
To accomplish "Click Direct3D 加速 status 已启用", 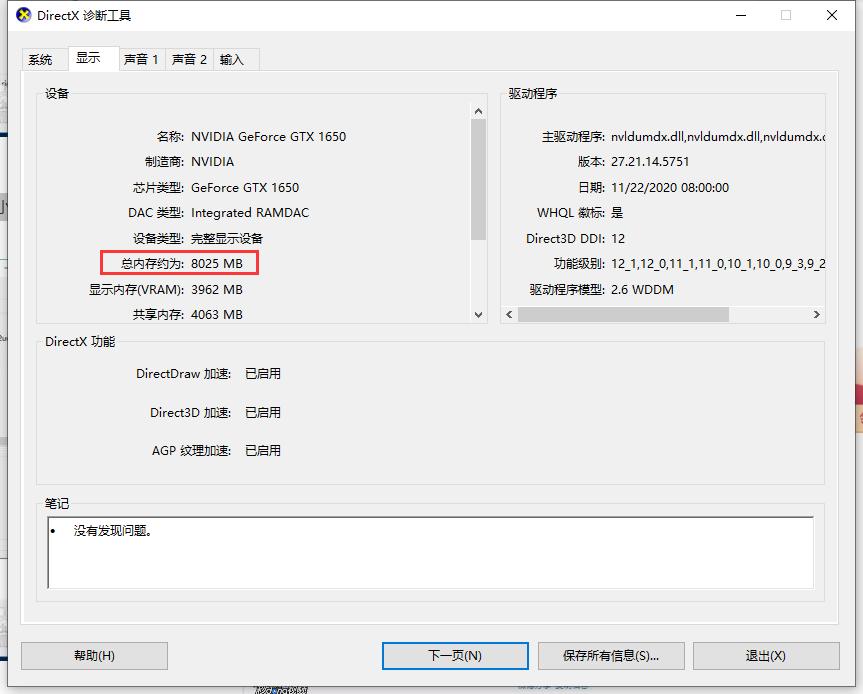I will [x=263, y=412].
